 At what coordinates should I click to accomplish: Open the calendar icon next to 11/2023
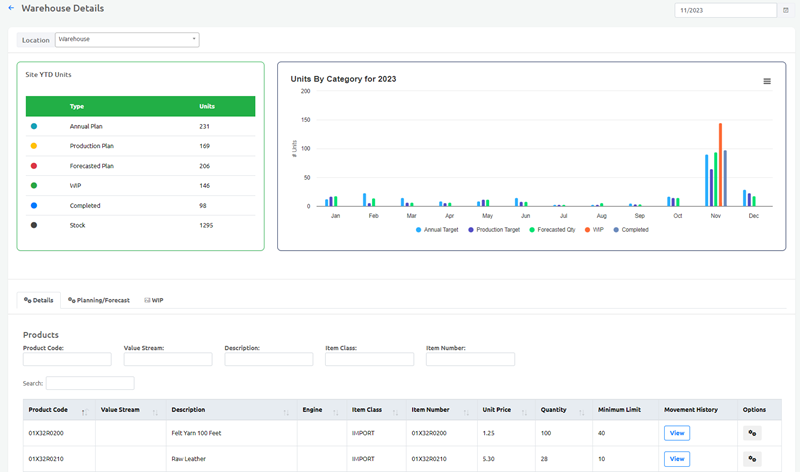click(x=786, y=10)
